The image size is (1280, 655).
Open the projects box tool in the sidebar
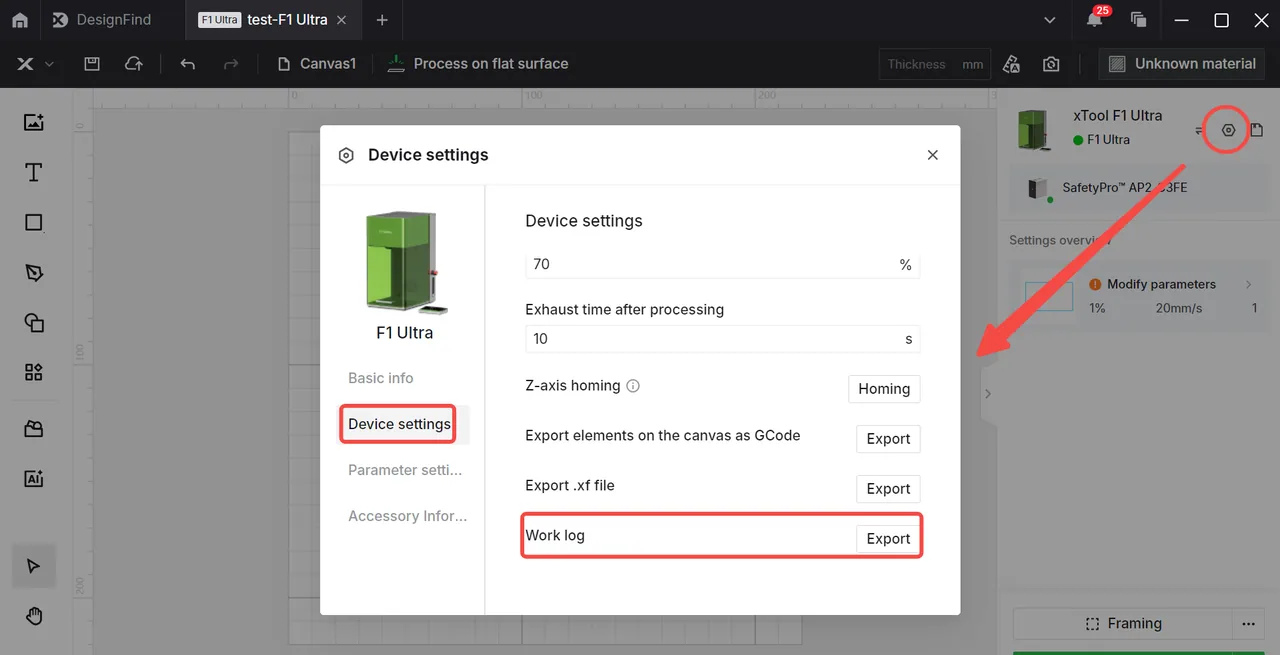point(34,428)
